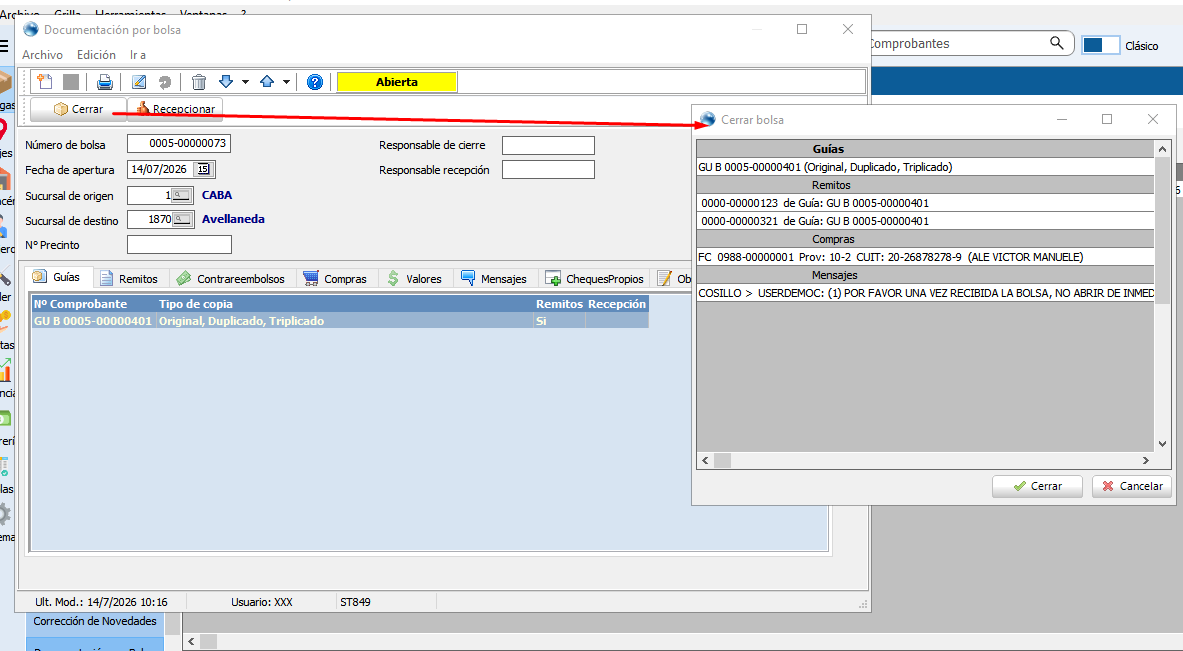Image resolution: width=1183 pixels, height=651 pixels.
Task: Switch to the Contrareembolsos tab
Action: tap(231, 278)
